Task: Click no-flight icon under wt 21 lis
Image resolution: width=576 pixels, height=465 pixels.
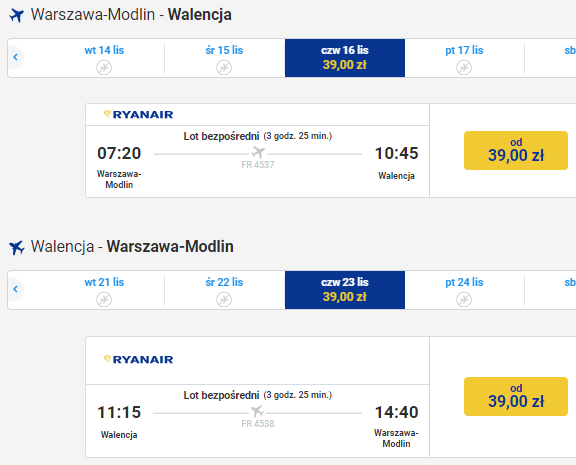Action: click(104, 299)
